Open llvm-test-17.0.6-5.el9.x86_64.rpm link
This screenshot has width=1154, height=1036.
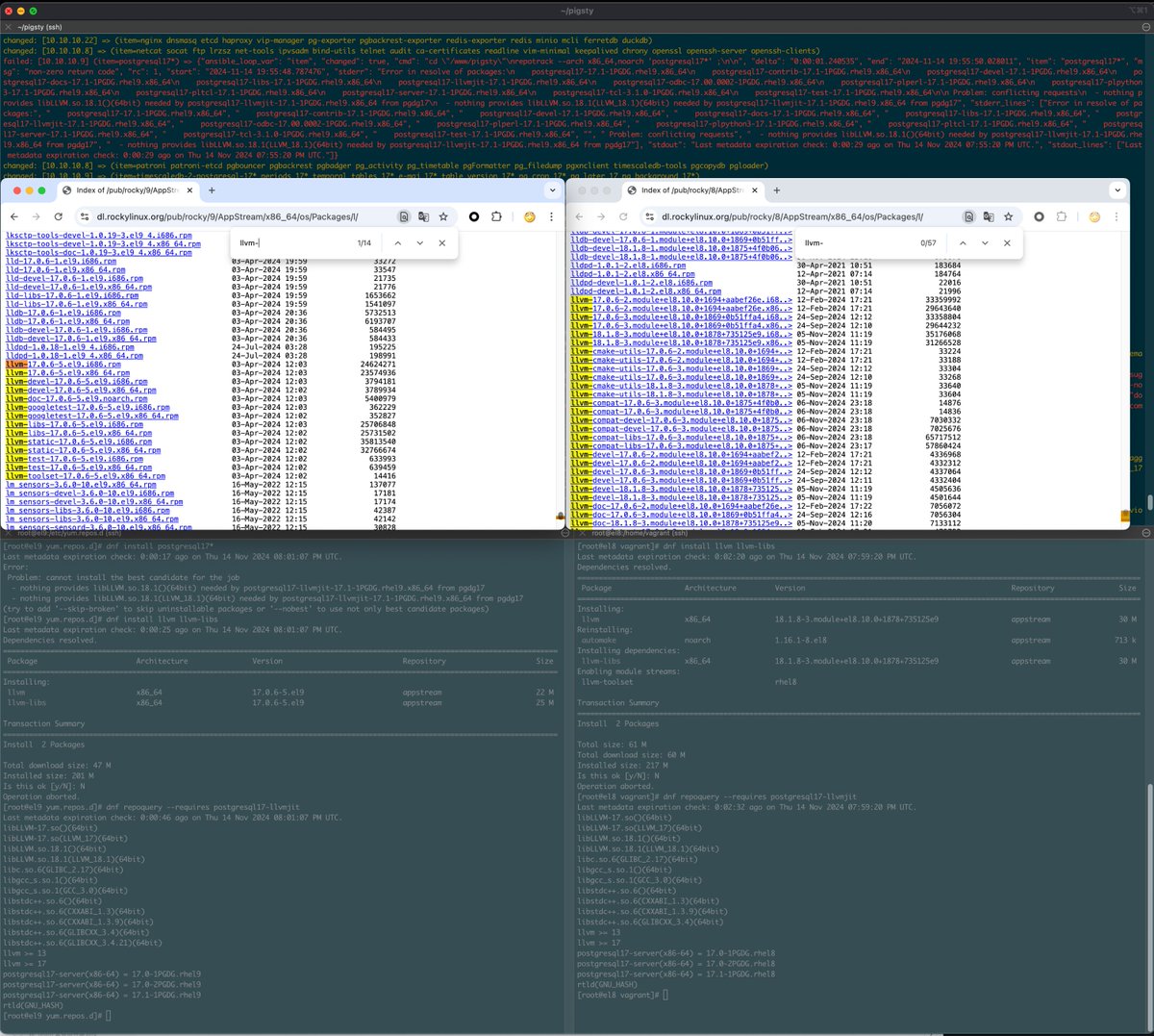point(79,467)
